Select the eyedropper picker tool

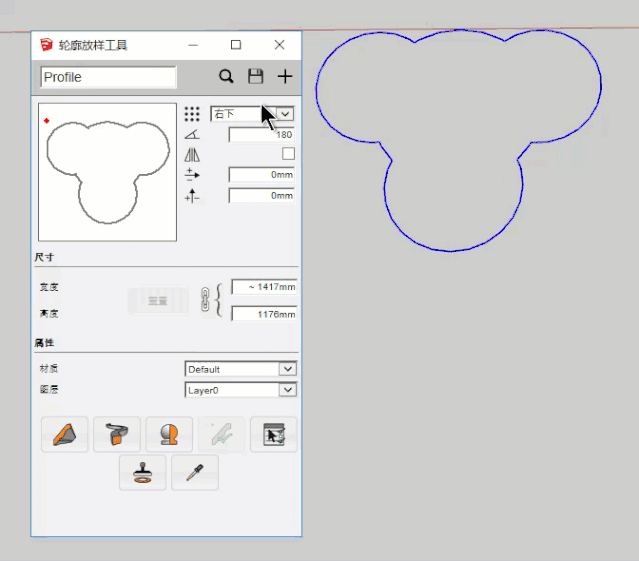coord(195,472)
